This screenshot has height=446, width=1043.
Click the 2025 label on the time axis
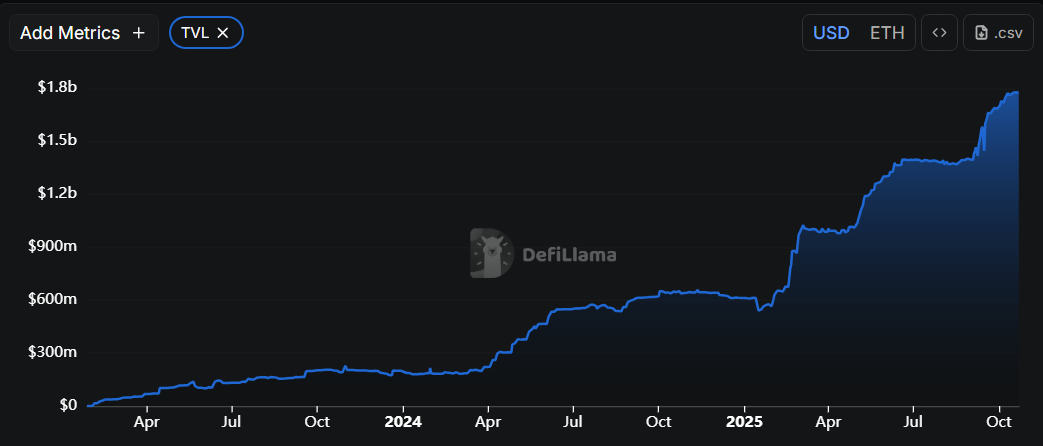point(744,423)
